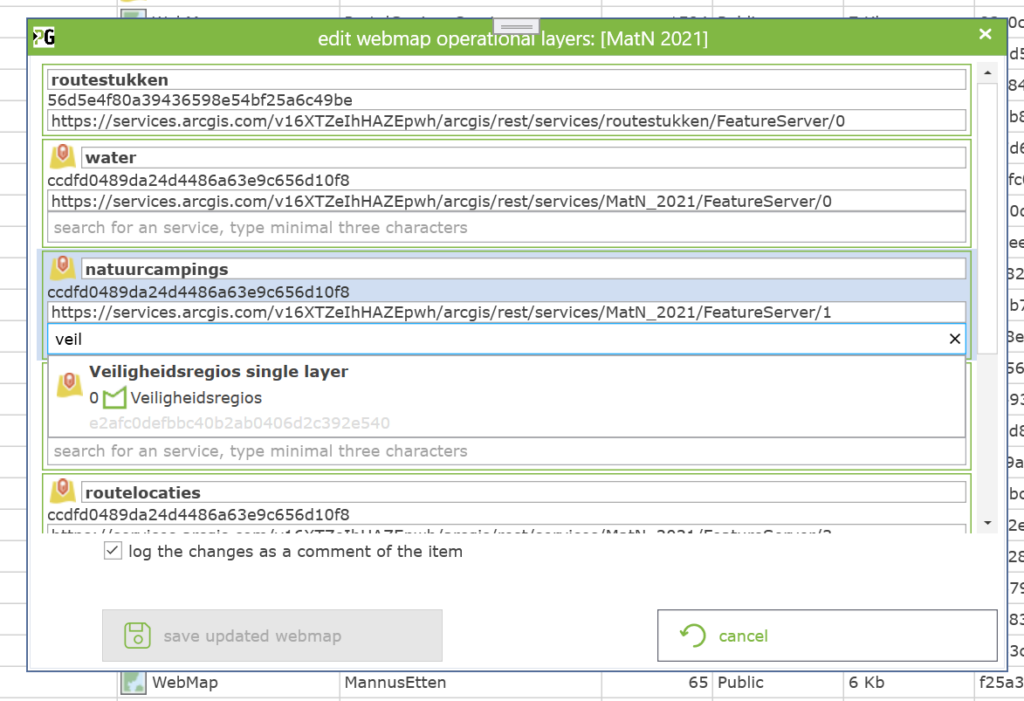Click scrollbar down arrow in layers list
Screen dimensions: 1024x701
click(987, 523)
